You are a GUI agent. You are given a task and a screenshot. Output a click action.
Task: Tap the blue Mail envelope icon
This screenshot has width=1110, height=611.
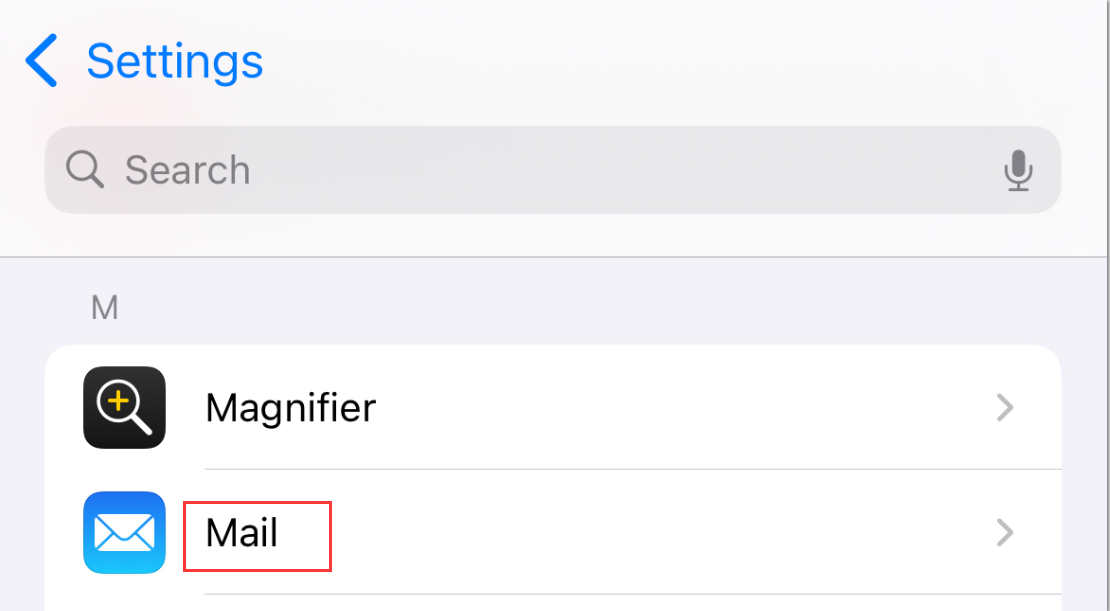124,532
